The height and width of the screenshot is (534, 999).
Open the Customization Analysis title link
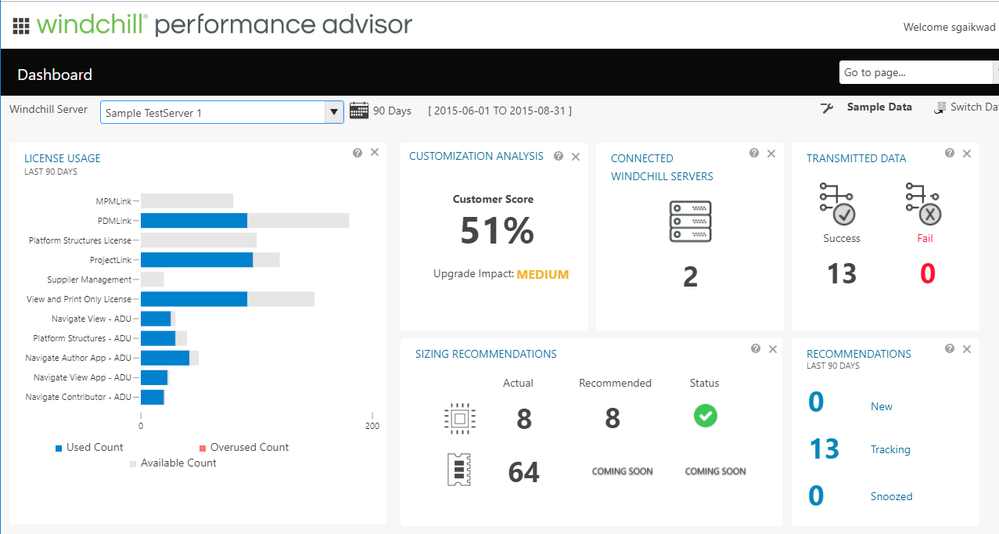pos(477,156)
